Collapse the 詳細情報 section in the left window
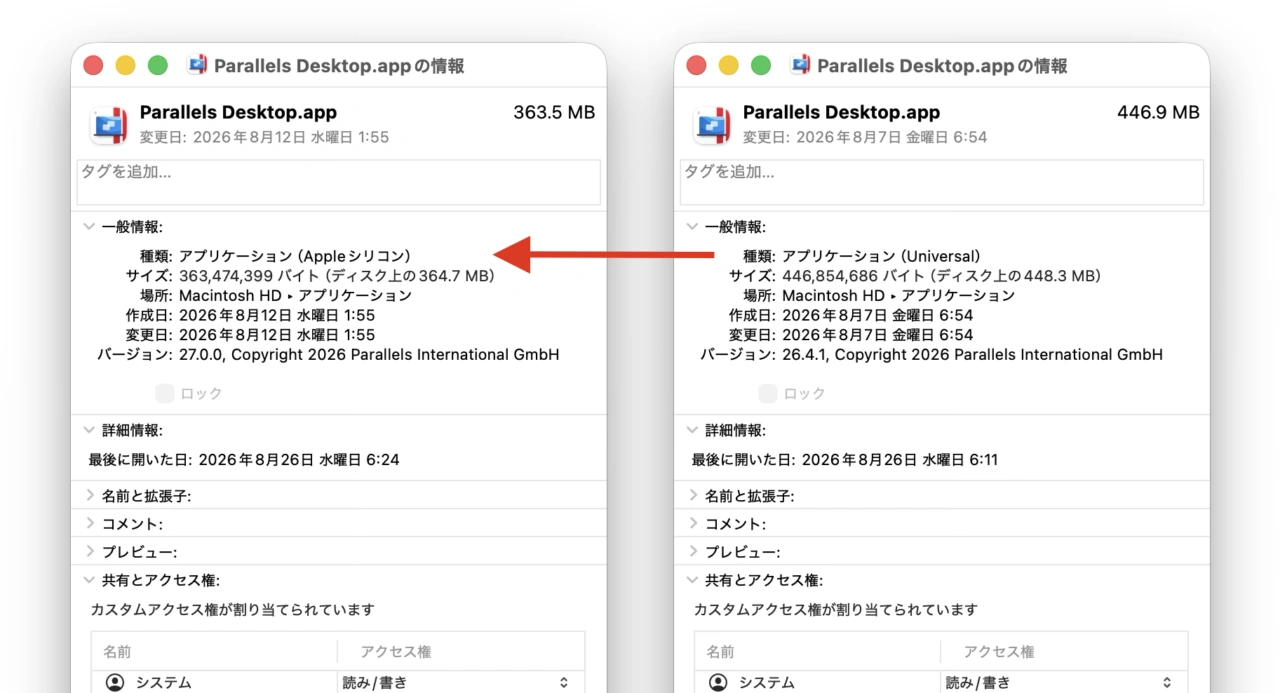The height and width of the screenshot is (693, 1280). tap(89, 430)
